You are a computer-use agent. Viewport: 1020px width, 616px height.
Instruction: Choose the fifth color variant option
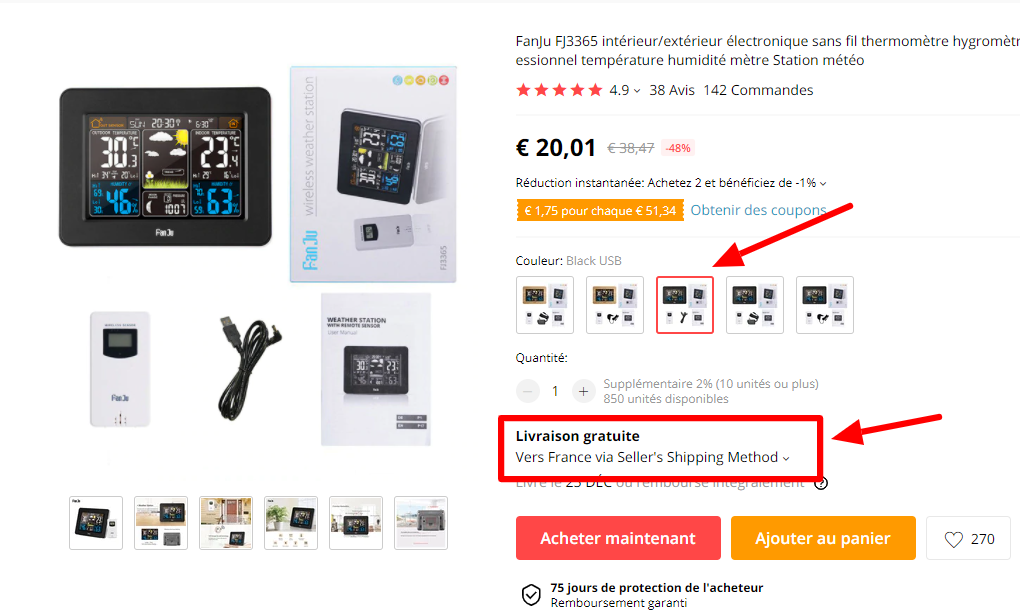pyautogui.click(x=825, y=305)
